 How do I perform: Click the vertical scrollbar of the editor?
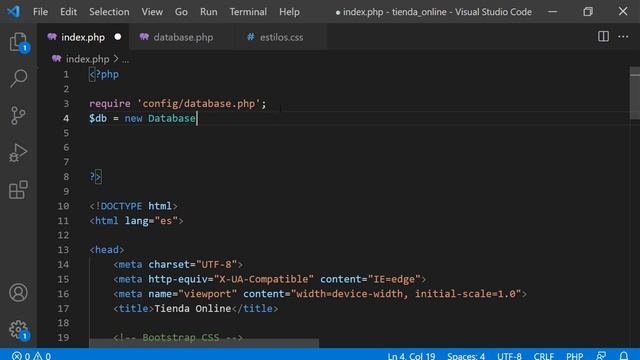click(x=635, y=93)
